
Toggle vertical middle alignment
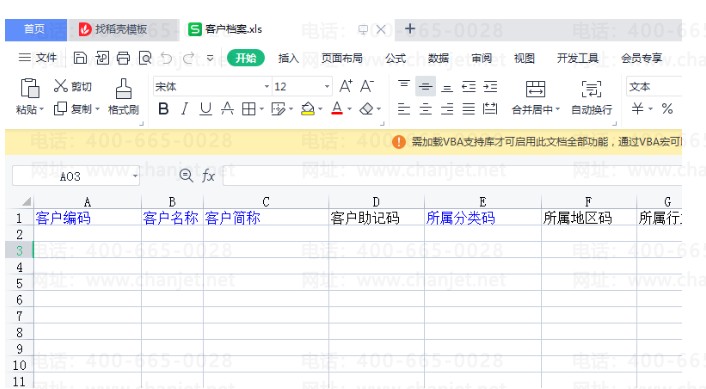425,86
